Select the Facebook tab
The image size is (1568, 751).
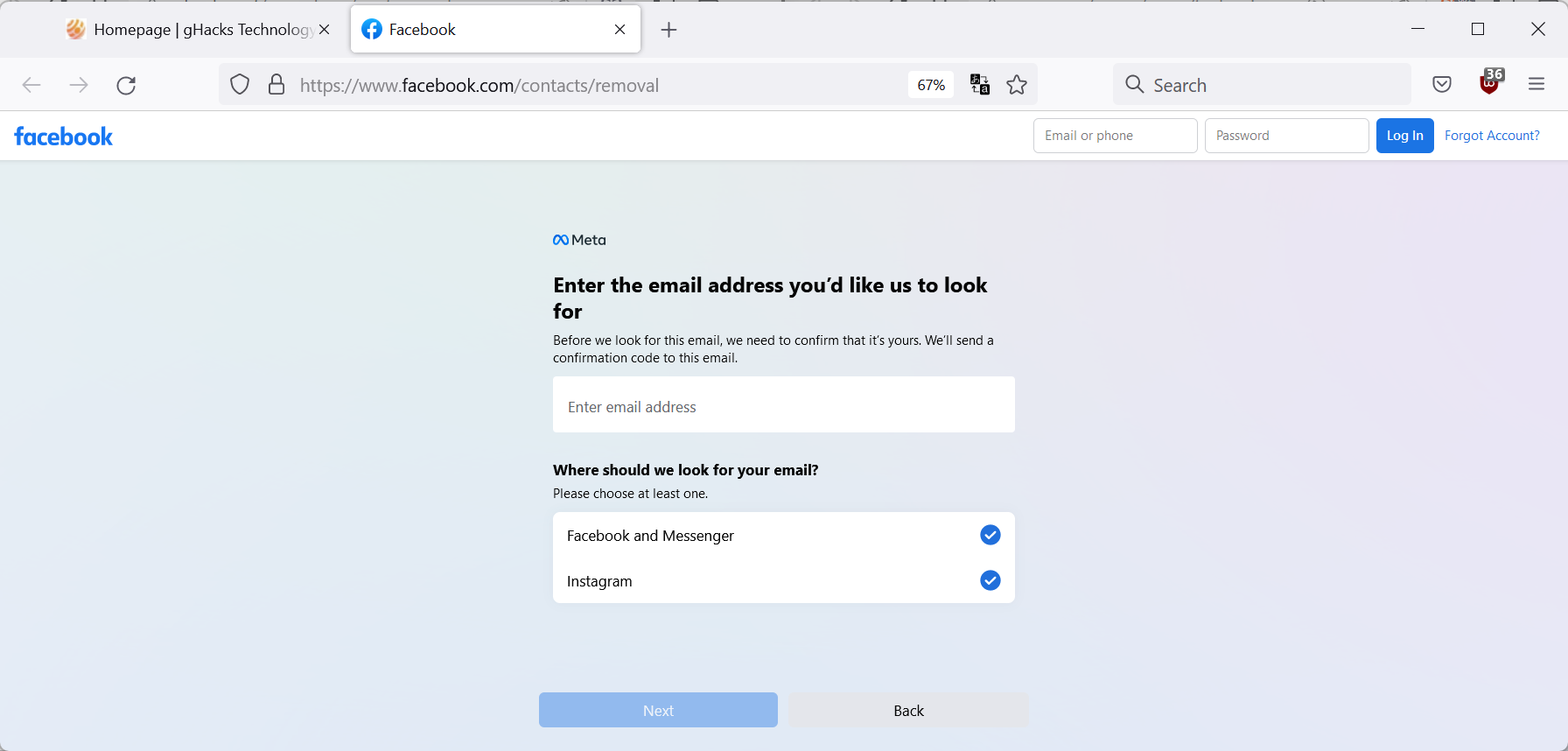coord(495,30)
